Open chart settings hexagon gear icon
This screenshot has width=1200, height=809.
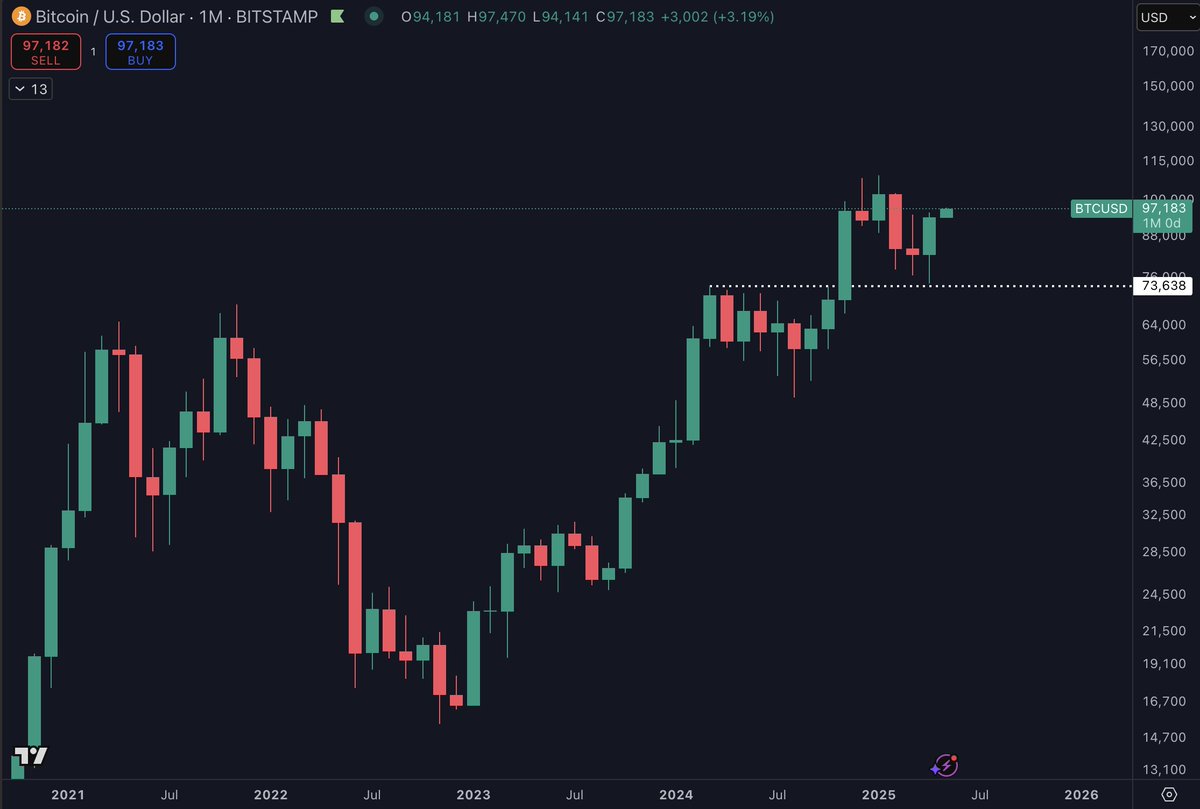(x=1170, y=794)
